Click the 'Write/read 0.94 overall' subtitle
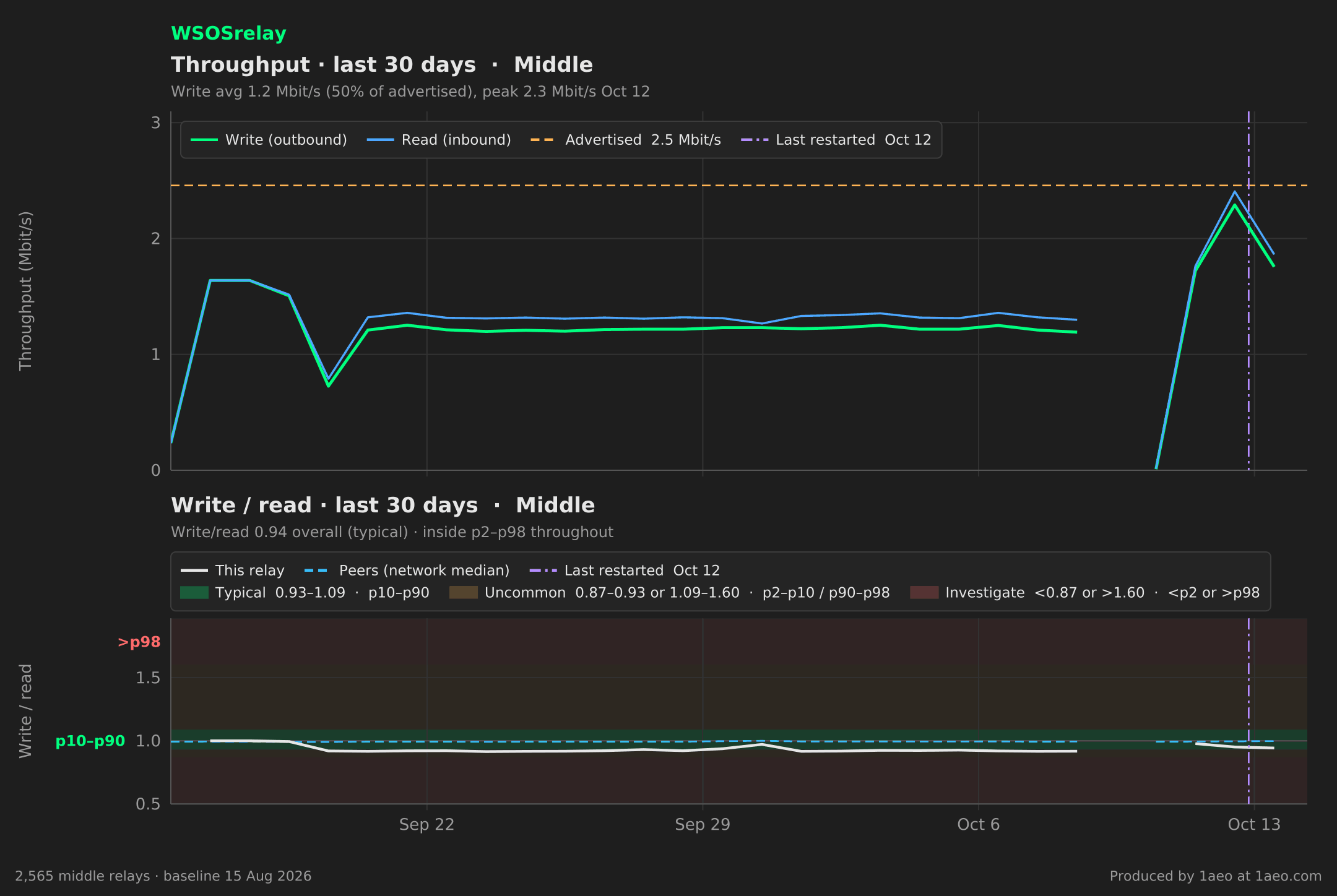 click(x=392, y=532)
